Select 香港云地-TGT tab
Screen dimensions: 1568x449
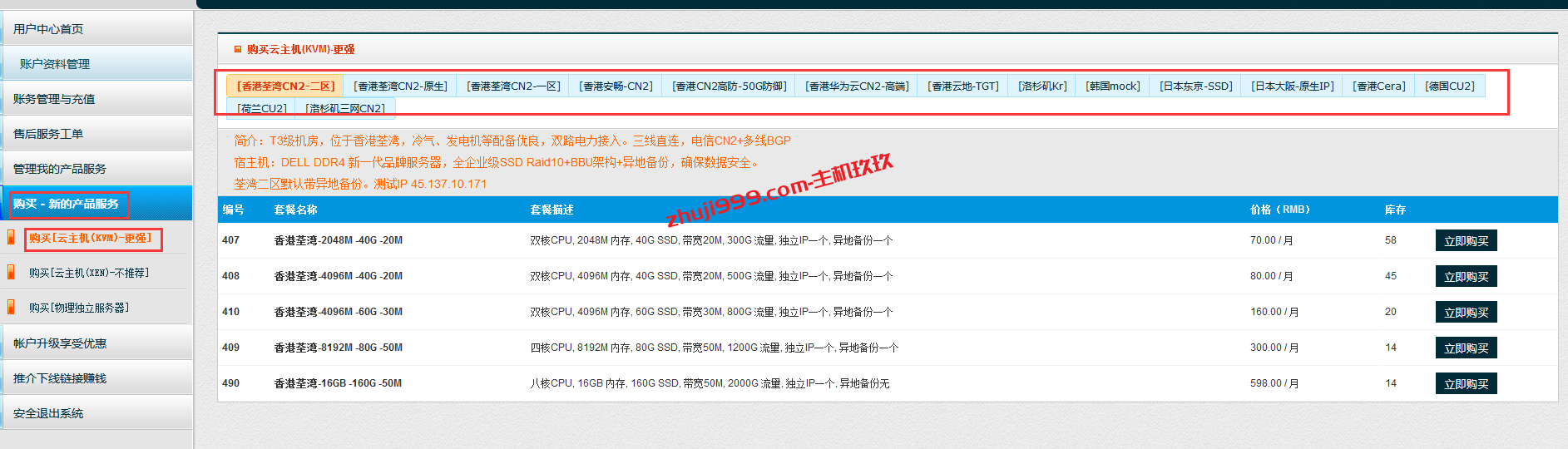click(963, 86)
